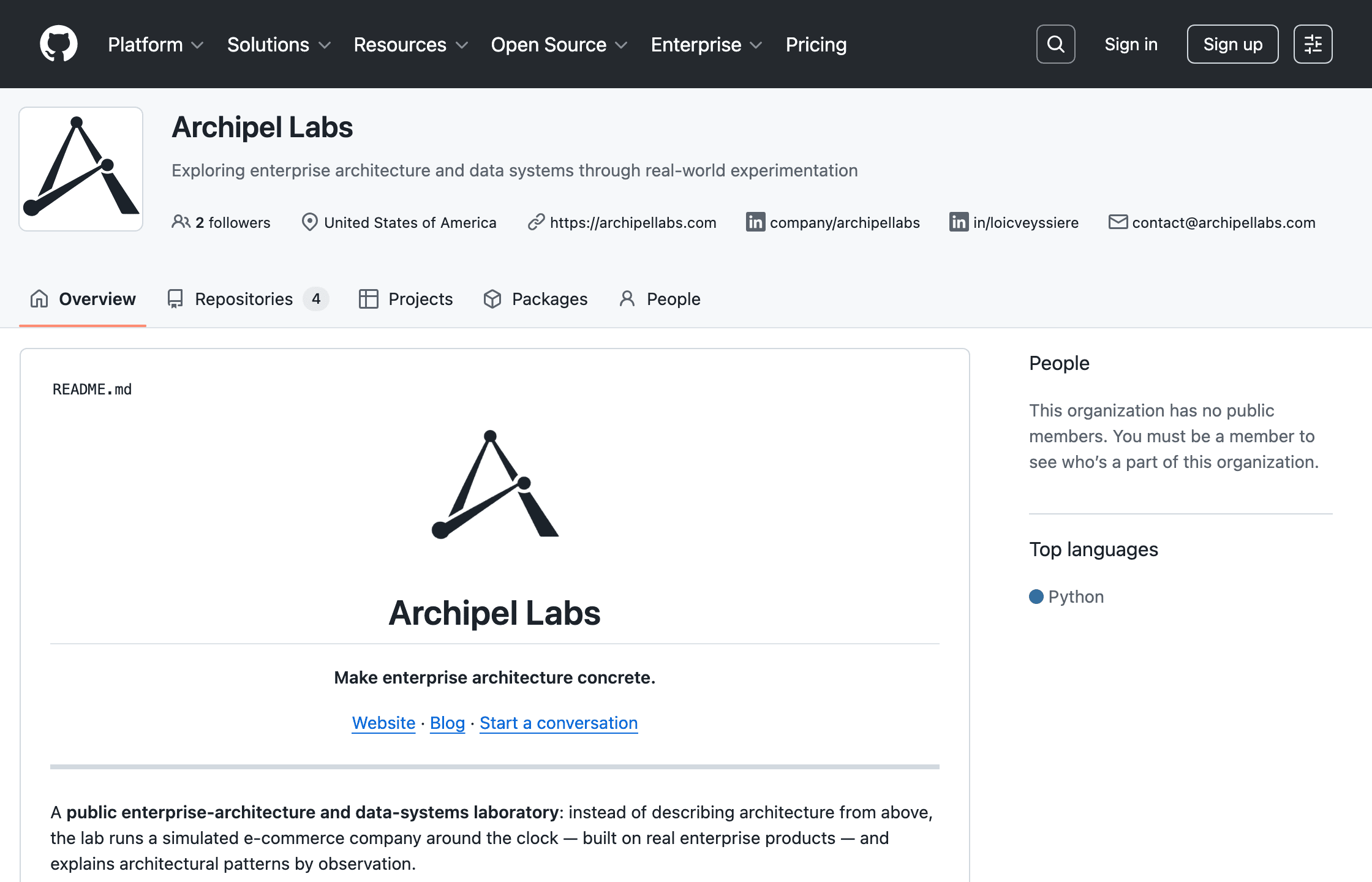Expand the Open Source dropdown menu

(559, 44)
